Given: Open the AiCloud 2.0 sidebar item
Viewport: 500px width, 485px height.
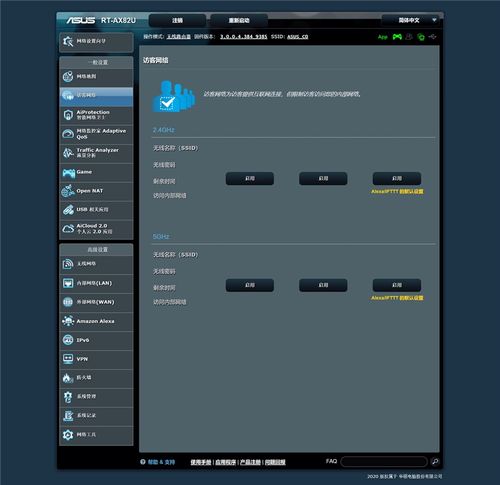Looking at the screenshot, I should pyautogui.click(x=96, y=229).
